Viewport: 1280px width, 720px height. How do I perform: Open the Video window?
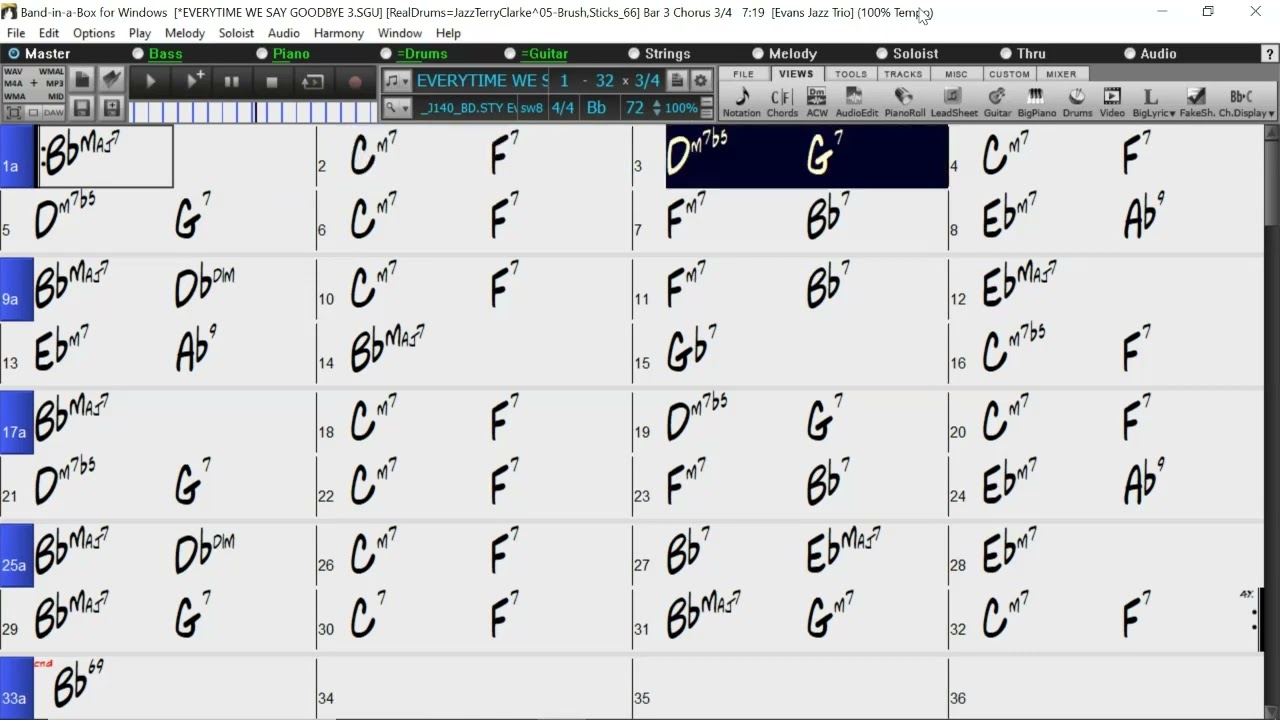click(1112, 102)
